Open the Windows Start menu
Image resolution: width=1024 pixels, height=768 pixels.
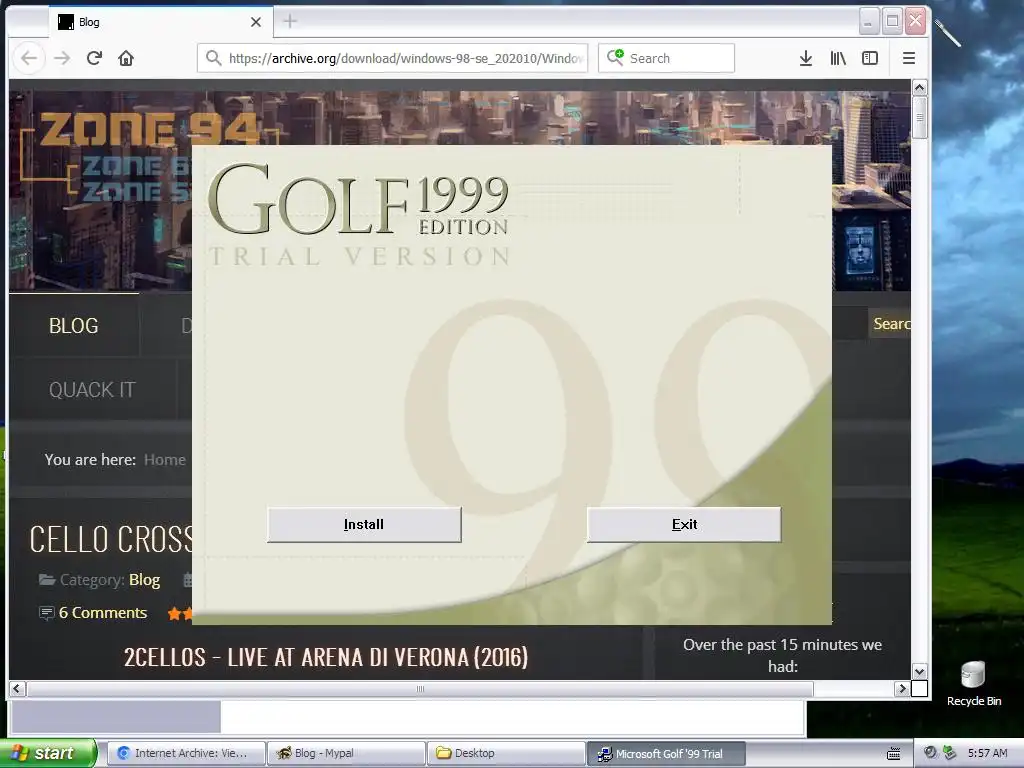(47, 753)
